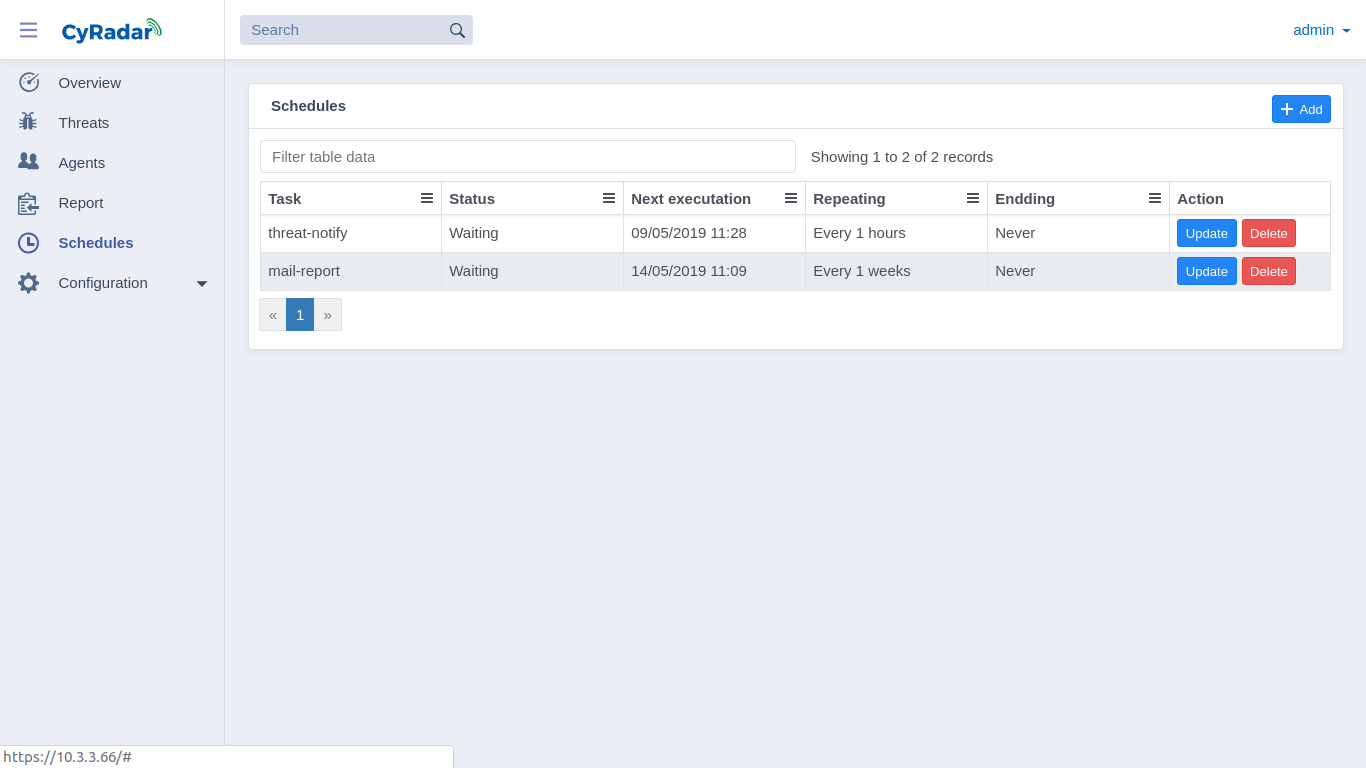Viewport: 1366px width, 768px height.
Task: Click the Threats bug icon
Action: point(28,122)
